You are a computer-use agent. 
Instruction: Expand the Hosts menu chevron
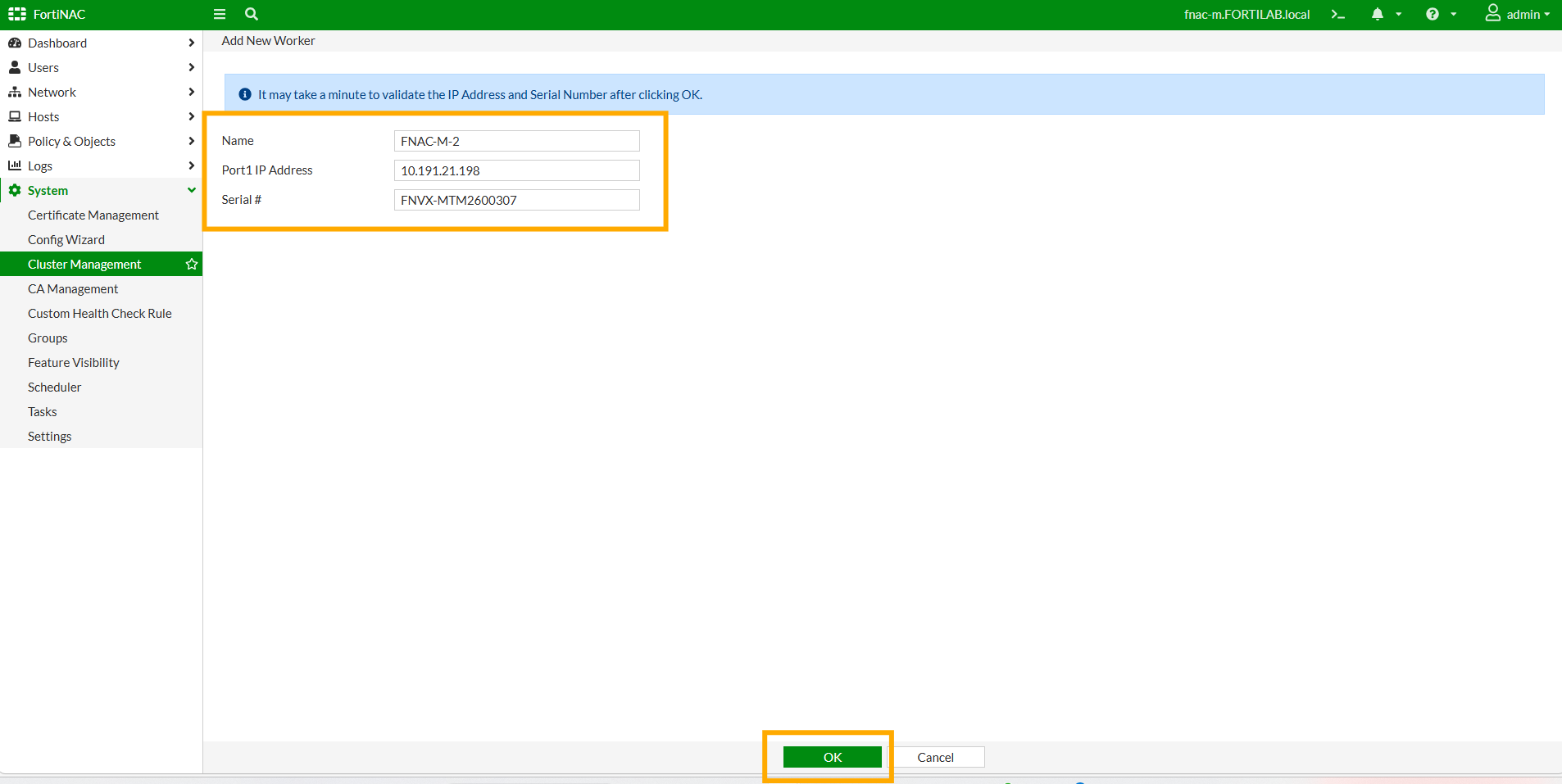click(191, 116)
